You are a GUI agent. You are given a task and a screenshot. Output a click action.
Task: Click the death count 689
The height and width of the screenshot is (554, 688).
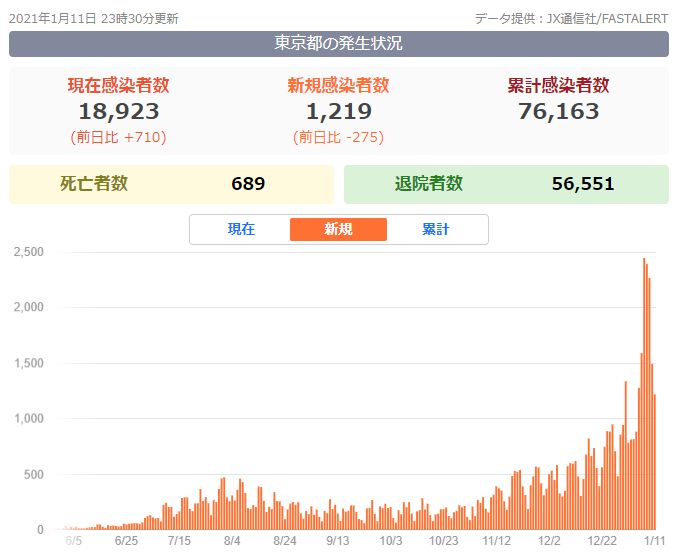(248, 184)
